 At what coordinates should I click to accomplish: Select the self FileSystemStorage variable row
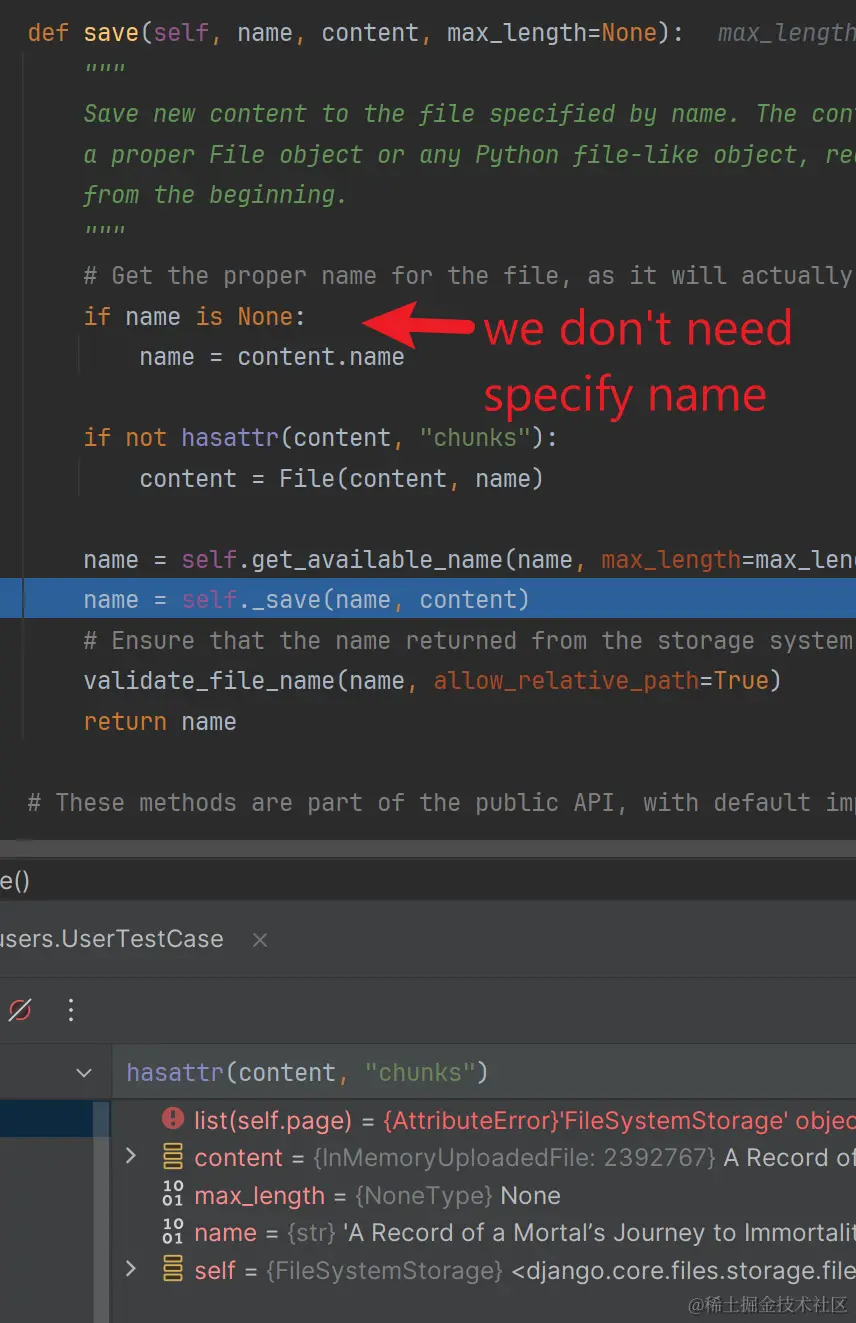click(x=484, y=1271)
